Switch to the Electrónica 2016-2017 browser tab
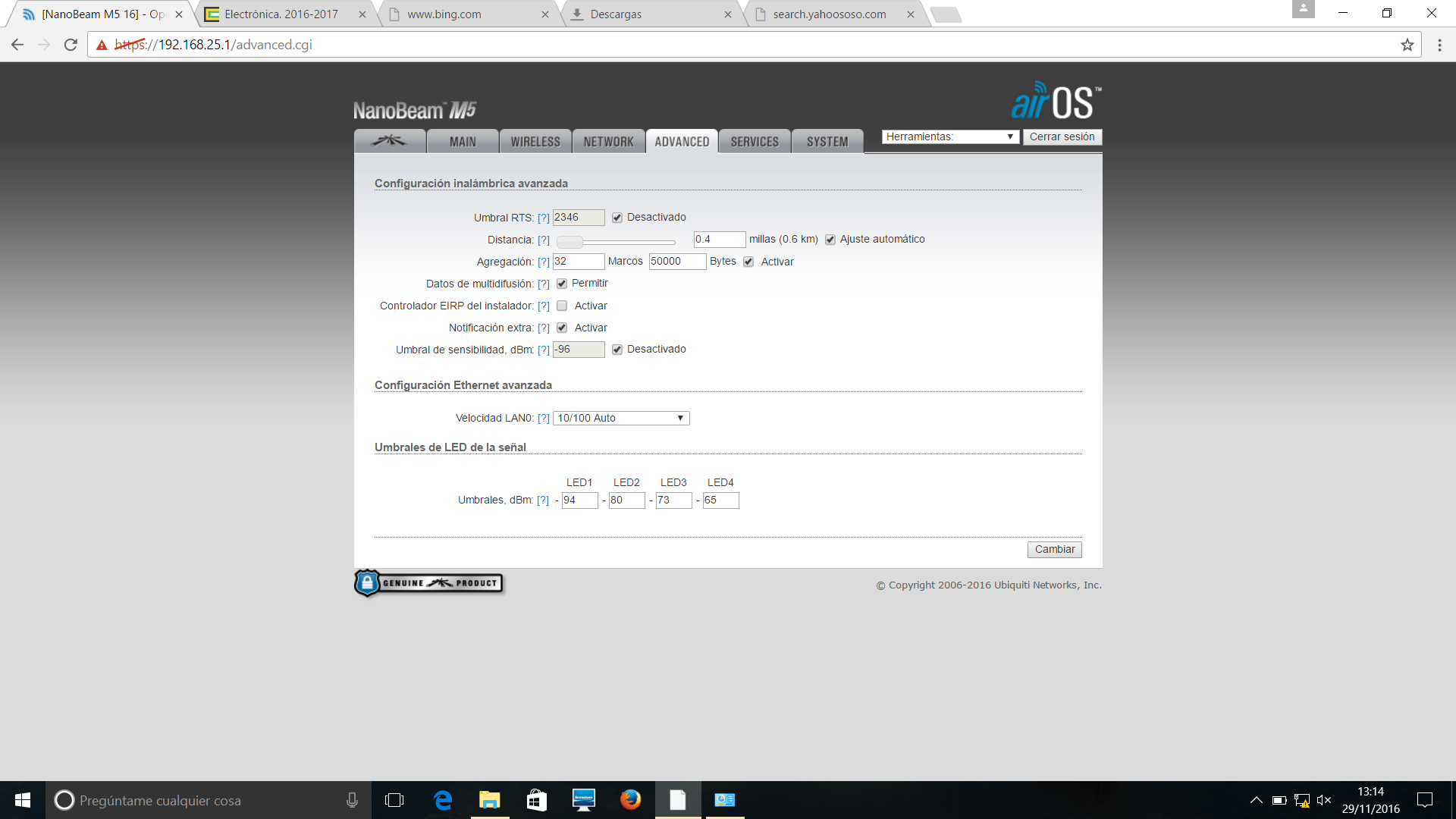The image size is (1456, 819). (x=281, y=14)
